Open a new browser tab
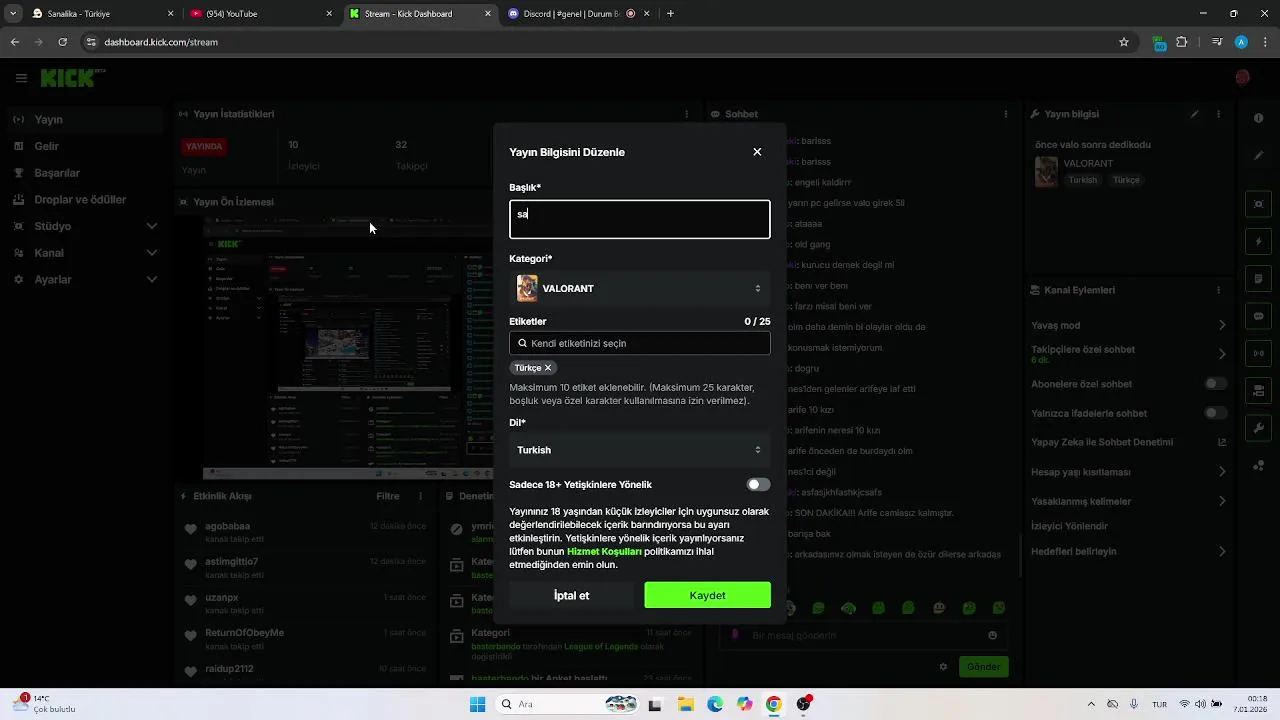Viewport: 1280px width, 720px height. [670, 14]
